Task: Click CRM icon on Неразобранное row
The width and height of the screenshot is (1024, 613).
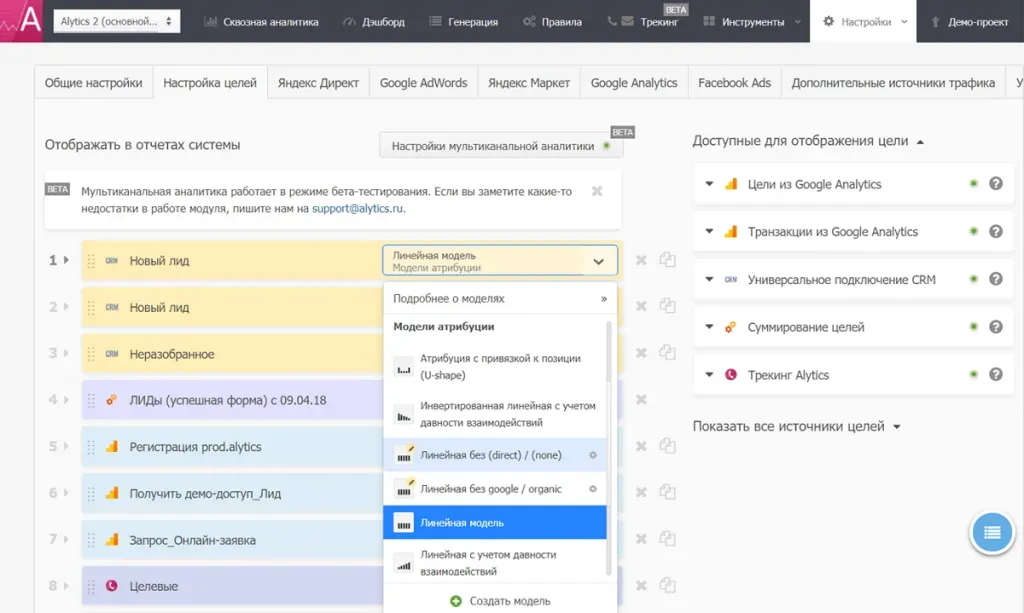Action: click(112, 354)
